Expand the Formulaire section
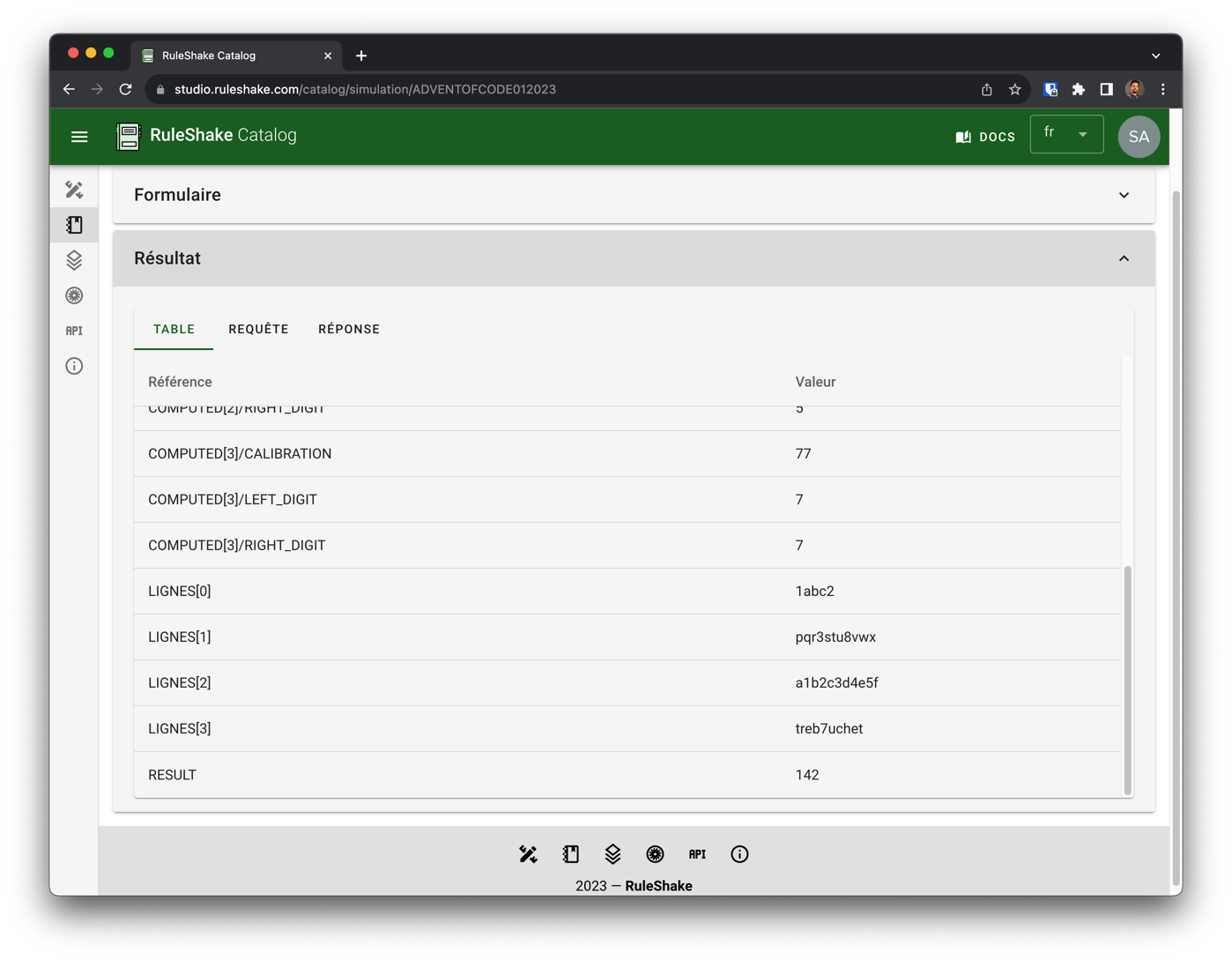Viewport: 1232px width, 961px height. [x=1124, y=195]
